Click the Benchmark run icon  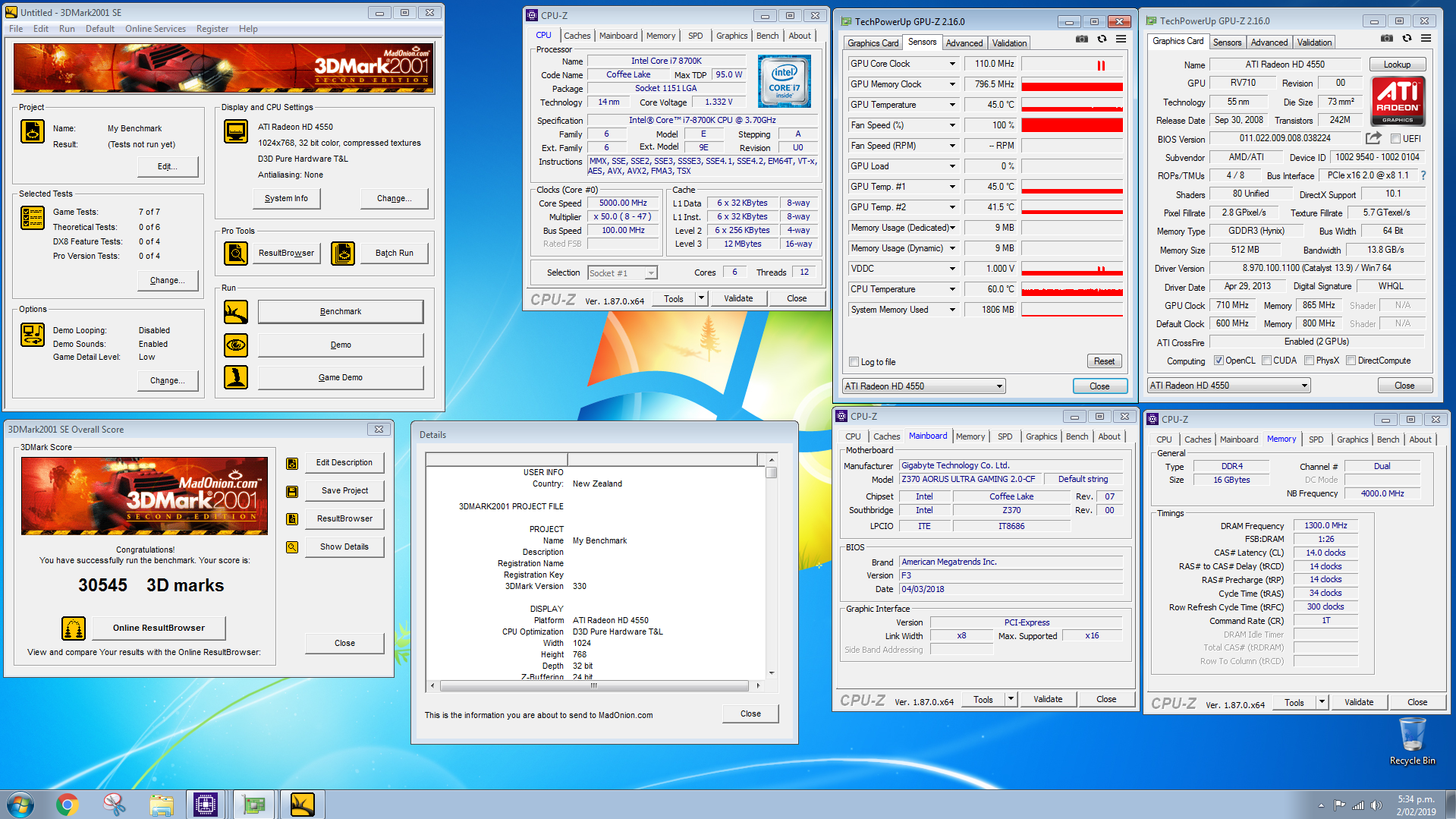(236, 312)
